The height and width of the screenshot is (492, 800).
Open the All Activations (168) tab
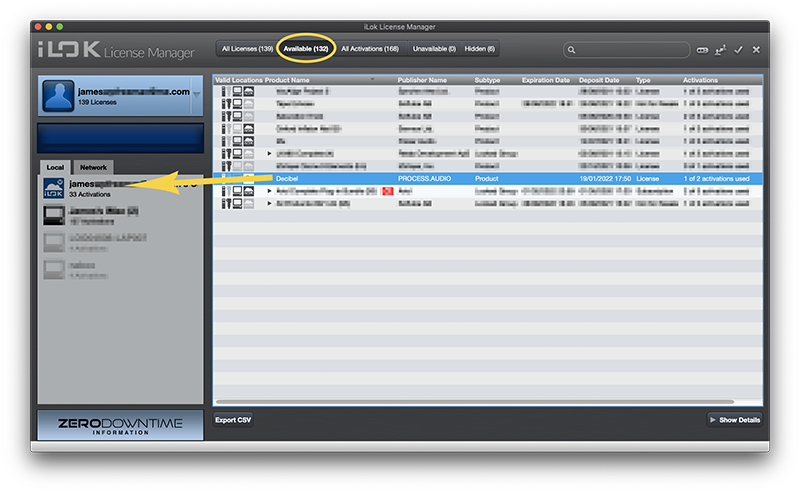[370, 49]
